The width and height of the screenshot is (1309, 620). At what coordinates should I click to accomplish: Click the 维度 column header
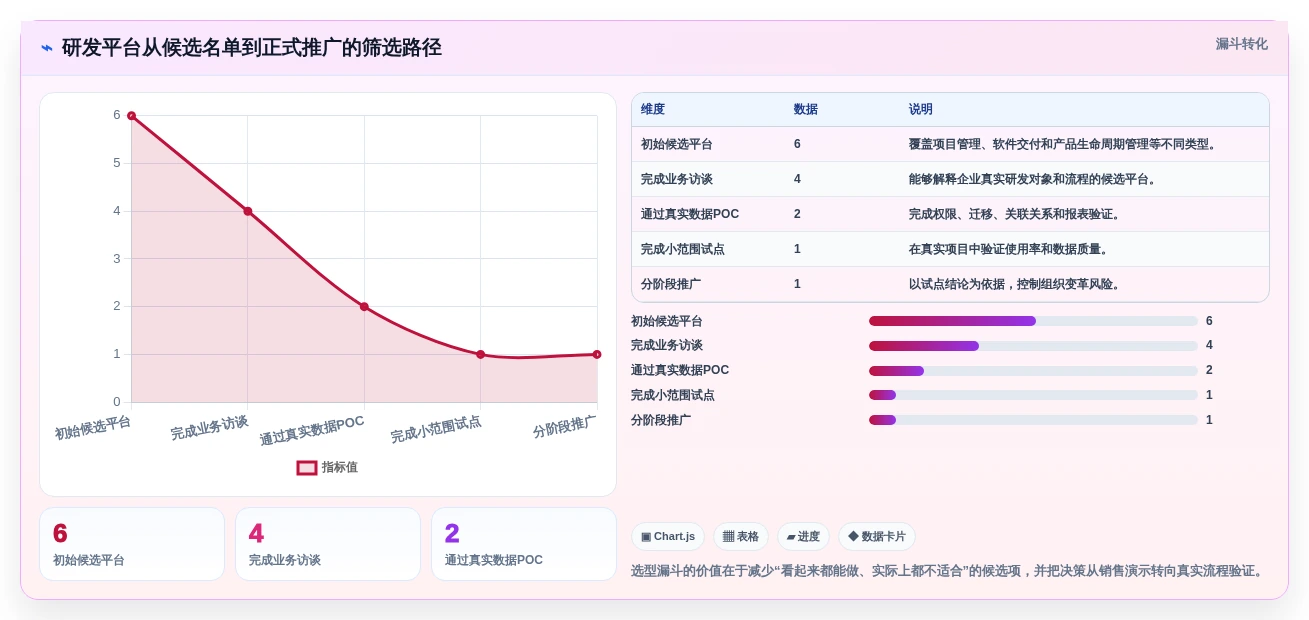653,109
